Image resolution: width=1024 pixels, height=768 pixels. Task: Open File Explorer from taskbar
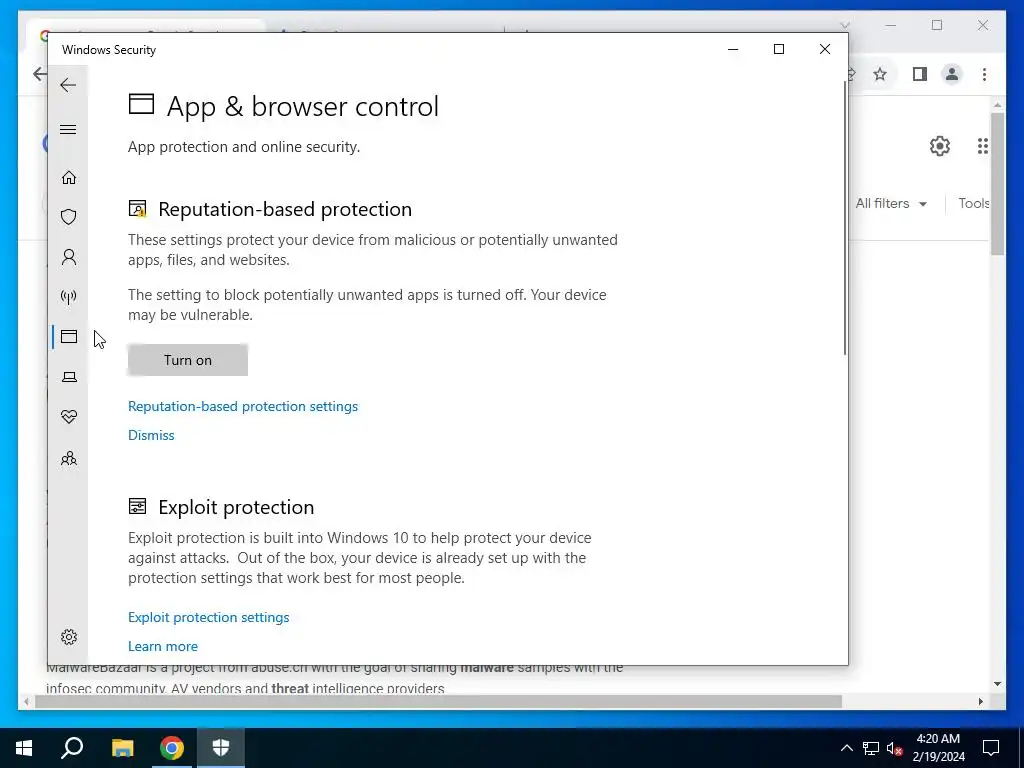(x=122, y=748)
